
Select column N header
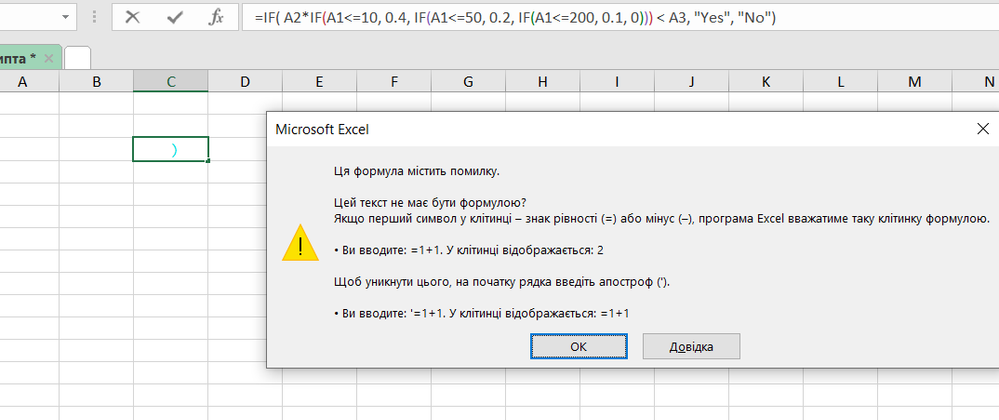click(x=976, y=82)
